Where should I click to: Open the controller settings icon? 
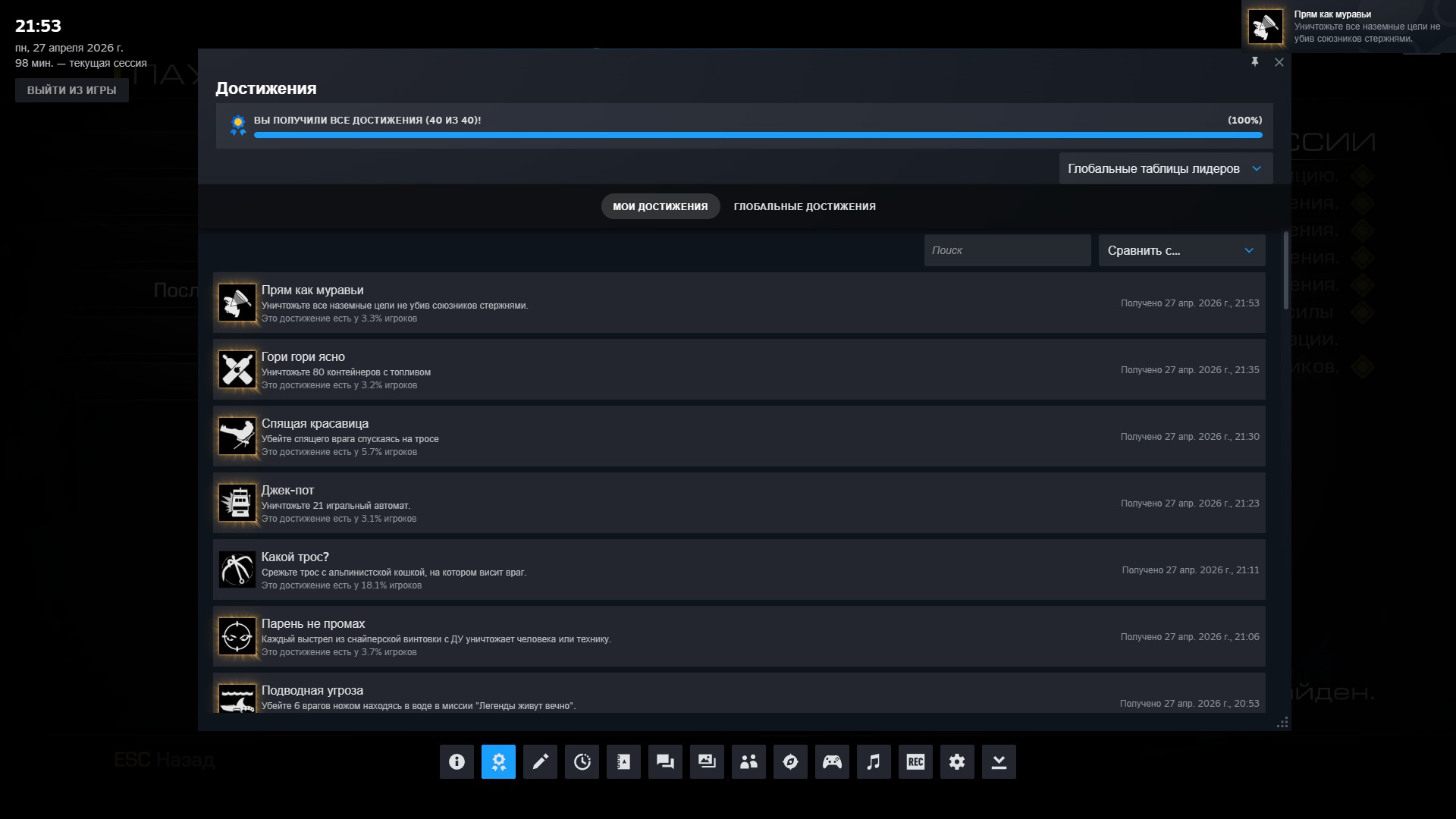[832, 761]
